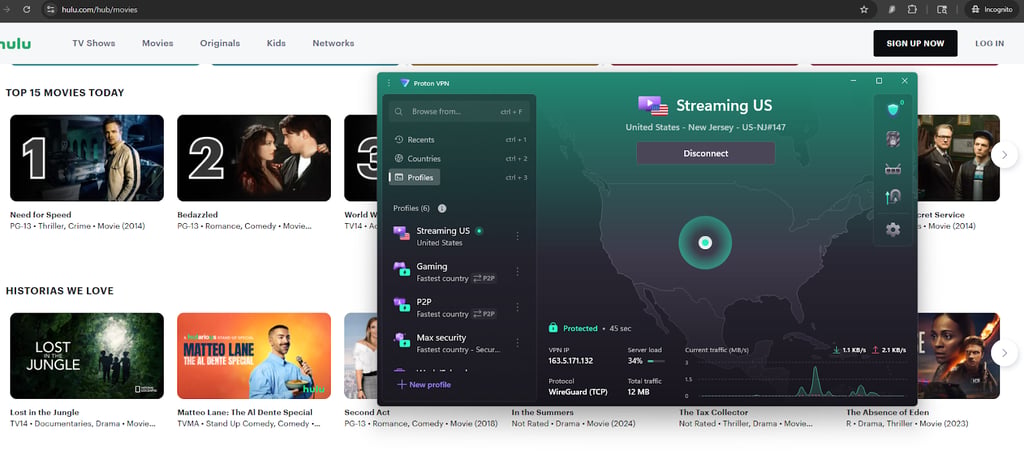Bookmark this page with the star icon
Image resolution: width=1024 pixels, height=468 pixels.
[x=864, y=9]
